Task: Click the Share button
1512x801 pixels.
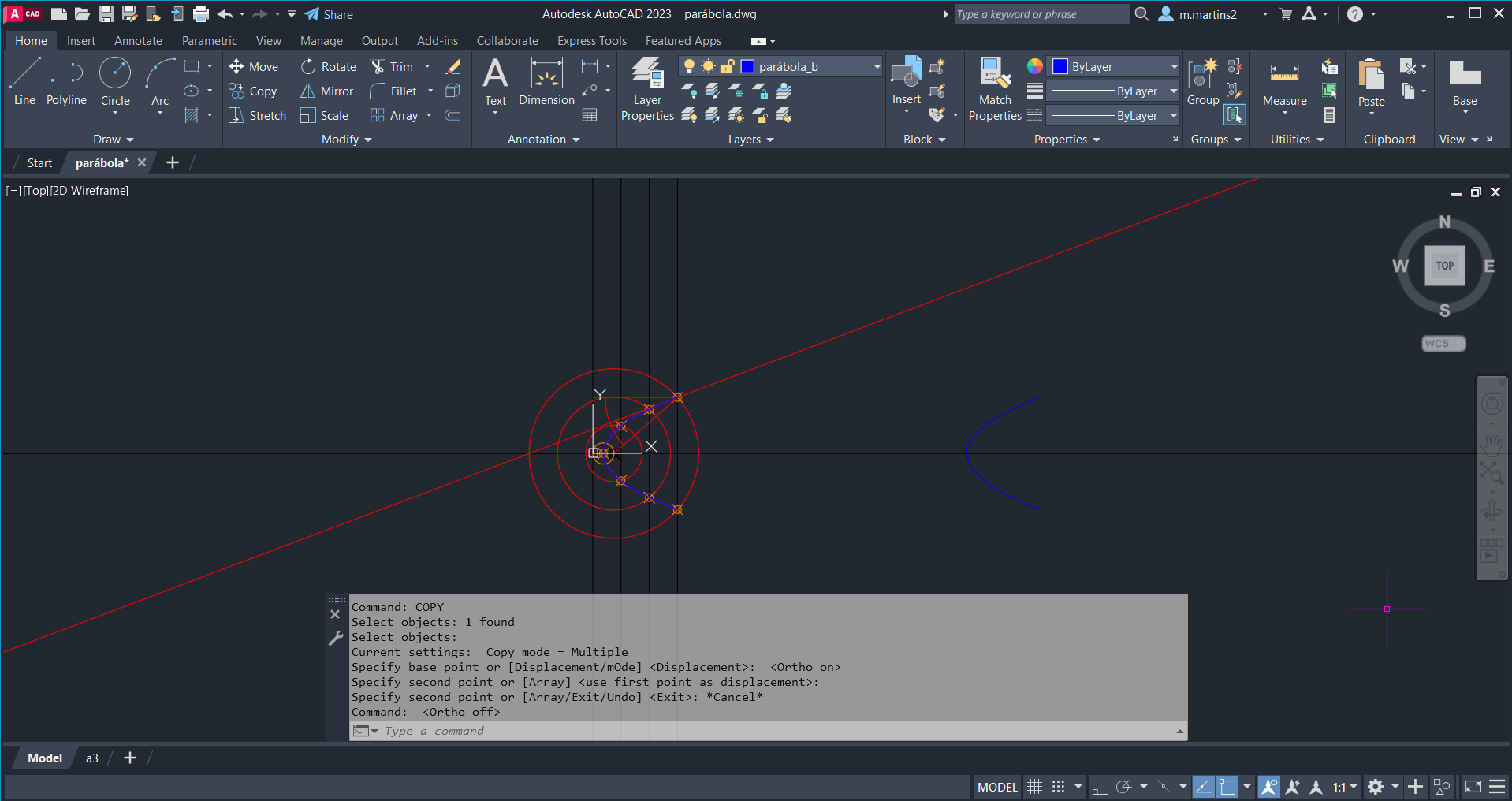Action: 329,14
